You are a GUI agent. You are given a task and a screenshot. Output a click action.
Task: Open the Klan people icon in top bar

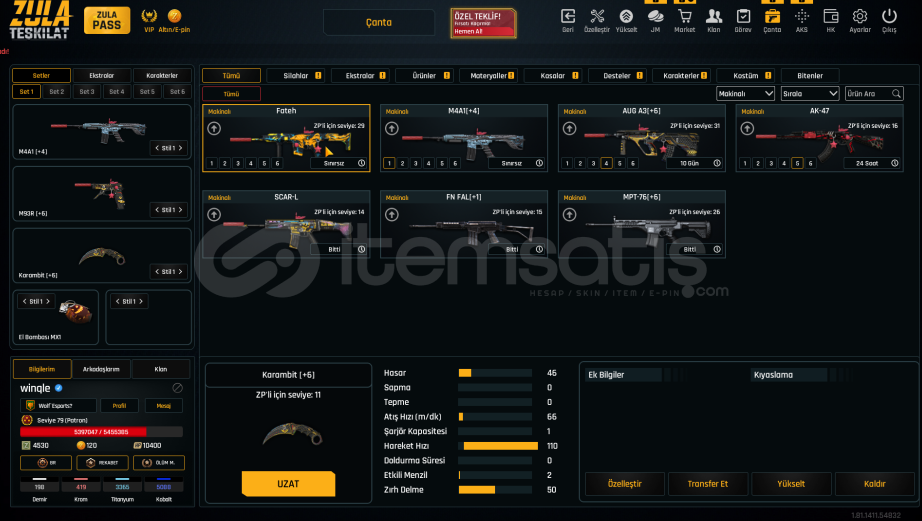pos(714,16)
